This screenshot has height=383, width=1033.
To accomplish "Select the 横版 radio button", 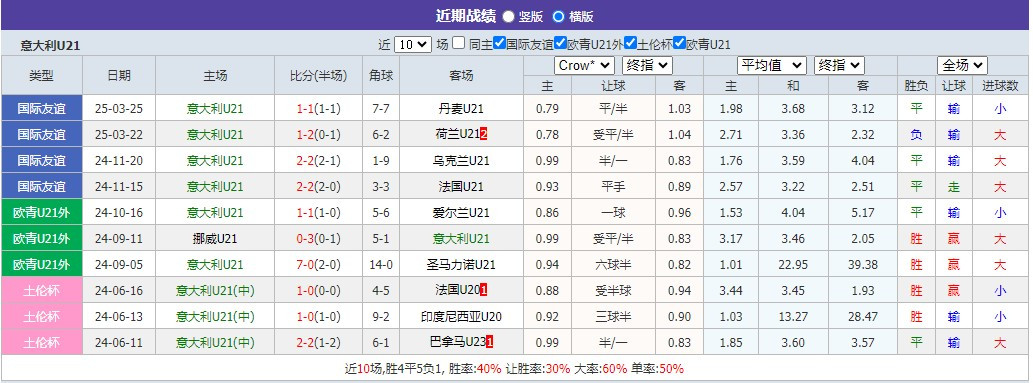I will click(x=559, y=16).
